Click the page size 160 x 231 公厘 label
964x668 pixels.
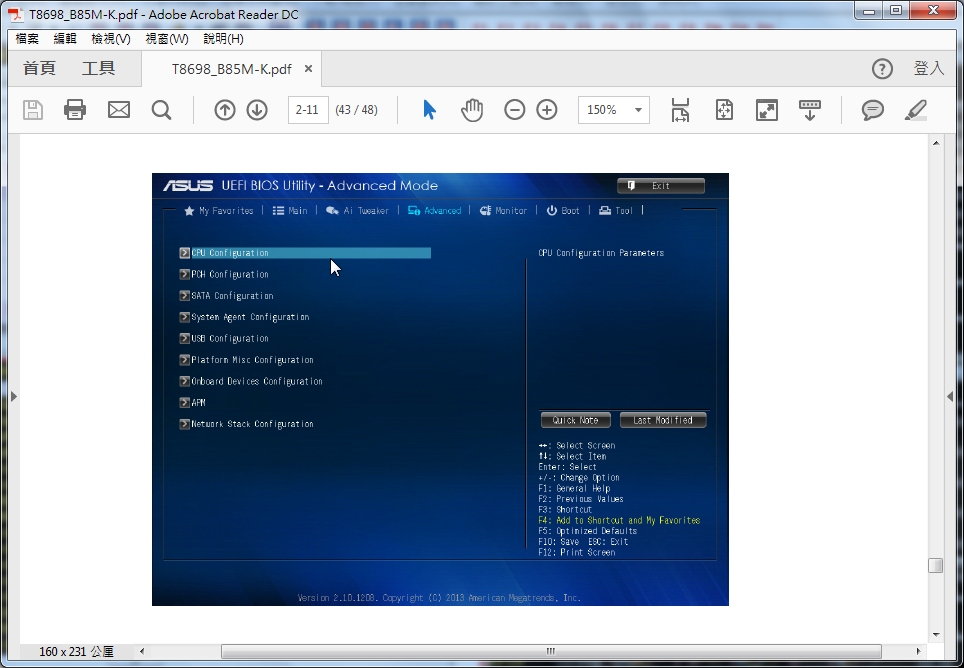[x=77, y=651]
